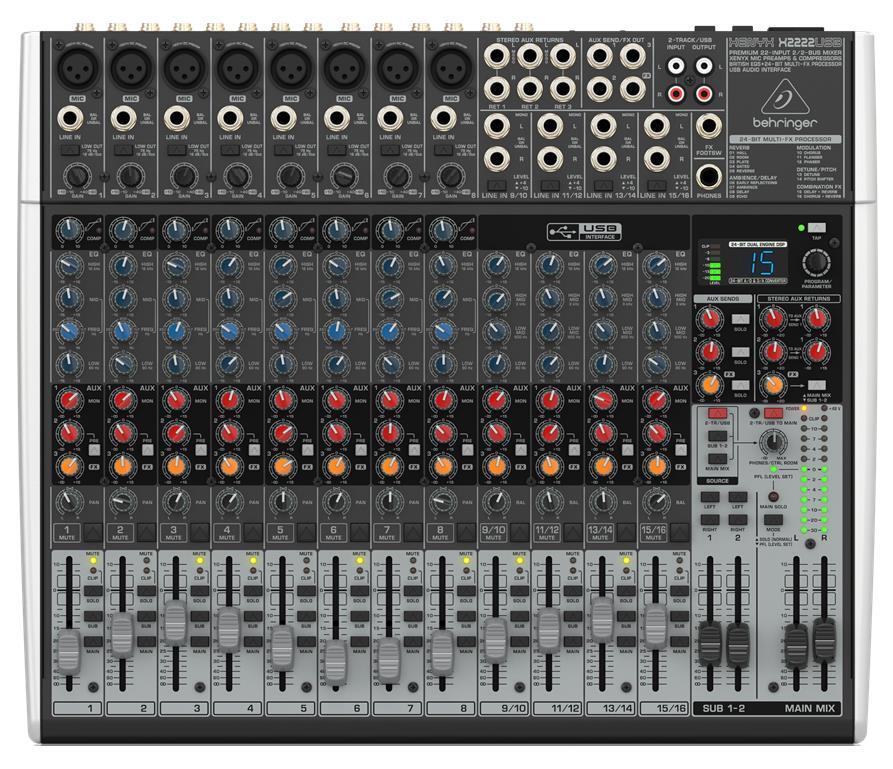
Task: Click the FX FOOTSW jack
Action: pos(709,126)
